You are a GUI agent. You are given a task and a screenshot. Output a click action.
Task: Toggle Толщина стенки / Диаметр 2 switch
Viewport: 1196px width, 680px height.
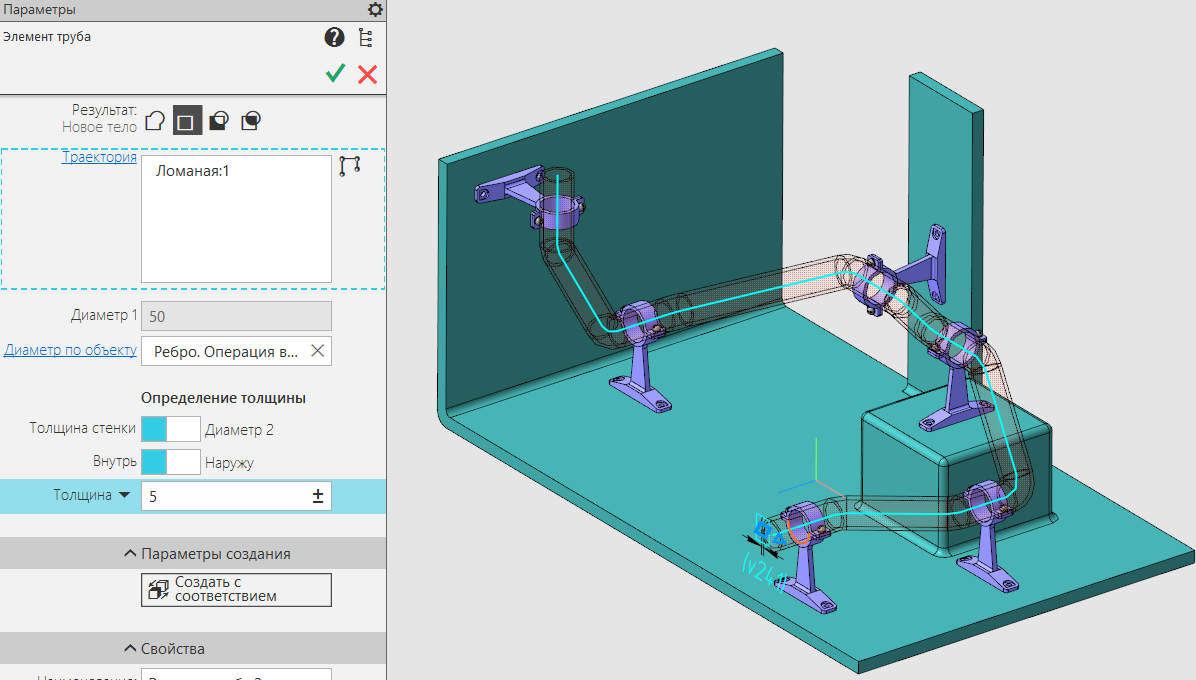(x=171, y=429)
